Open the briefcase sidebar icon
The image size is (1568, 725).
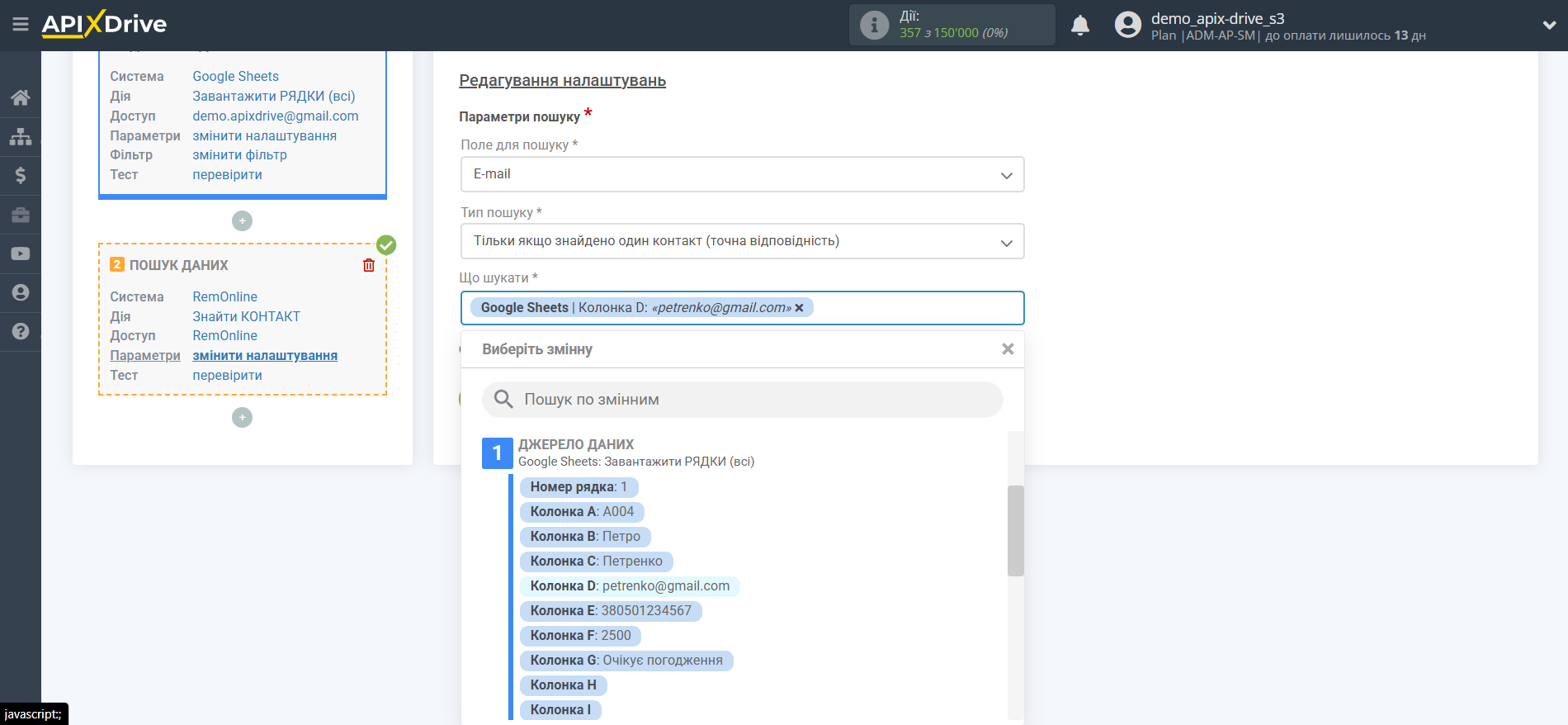click(21, 215)
